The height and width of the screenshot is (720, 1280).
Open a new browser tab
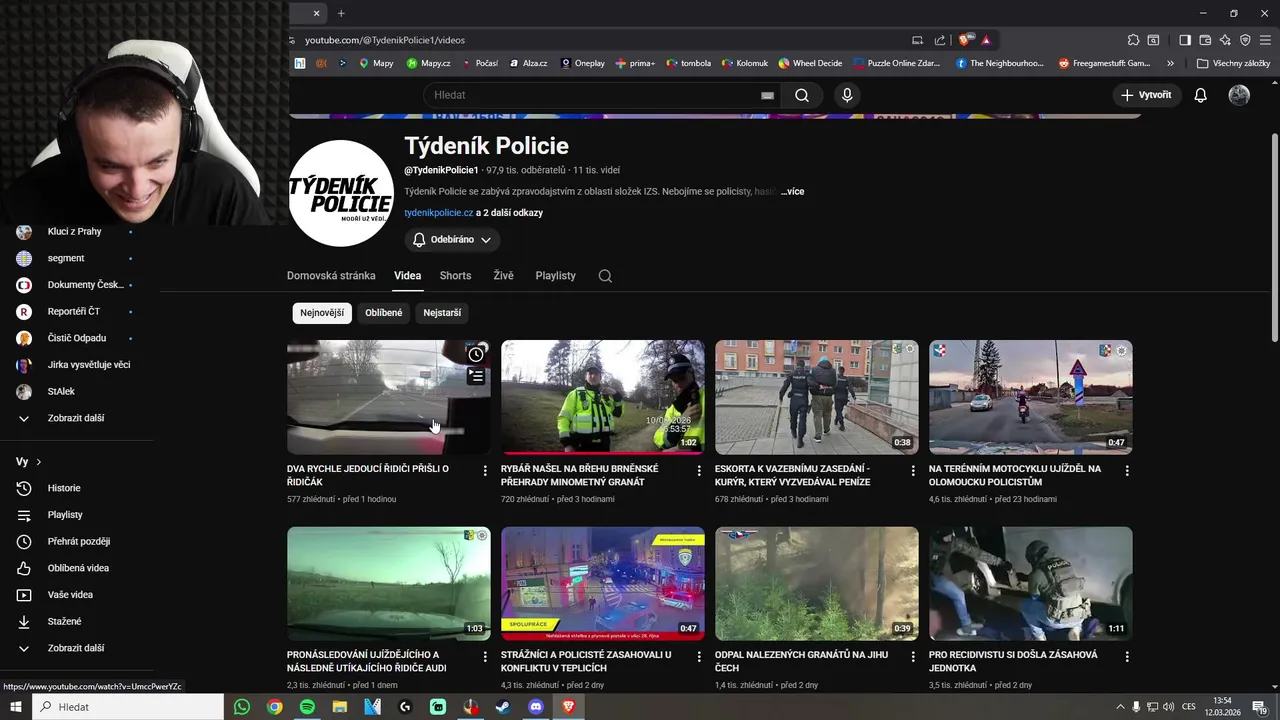coord(341,13)
